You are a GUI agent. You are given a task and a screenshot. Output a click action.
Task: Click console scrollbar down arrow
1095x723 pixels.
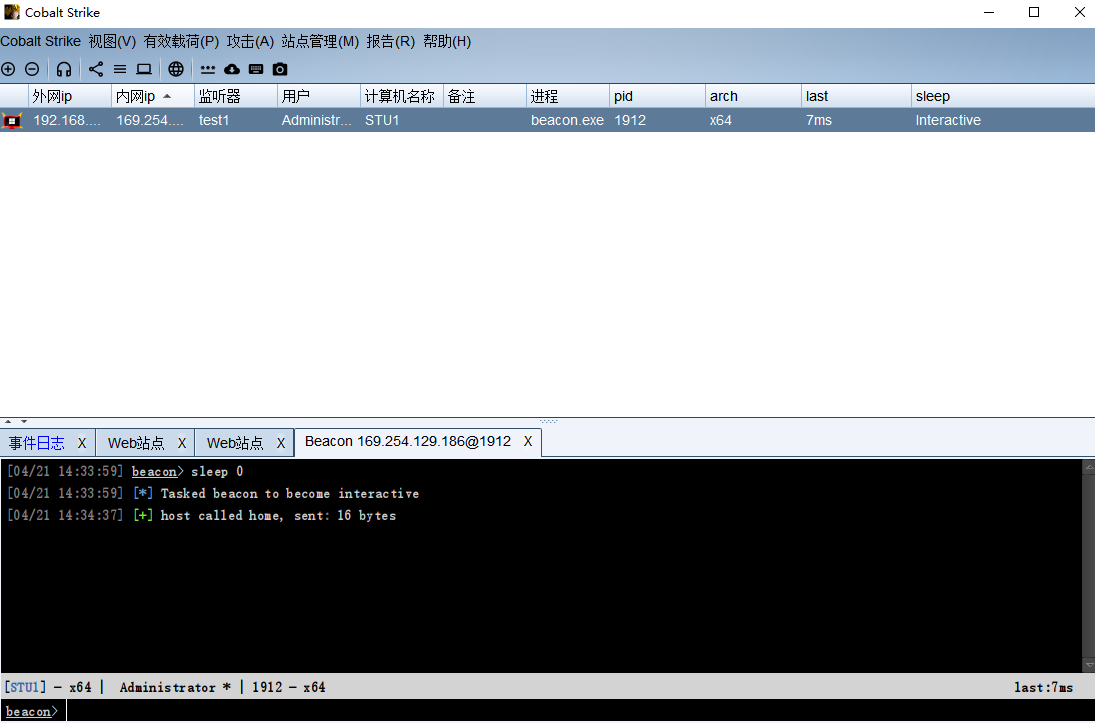1088,666
